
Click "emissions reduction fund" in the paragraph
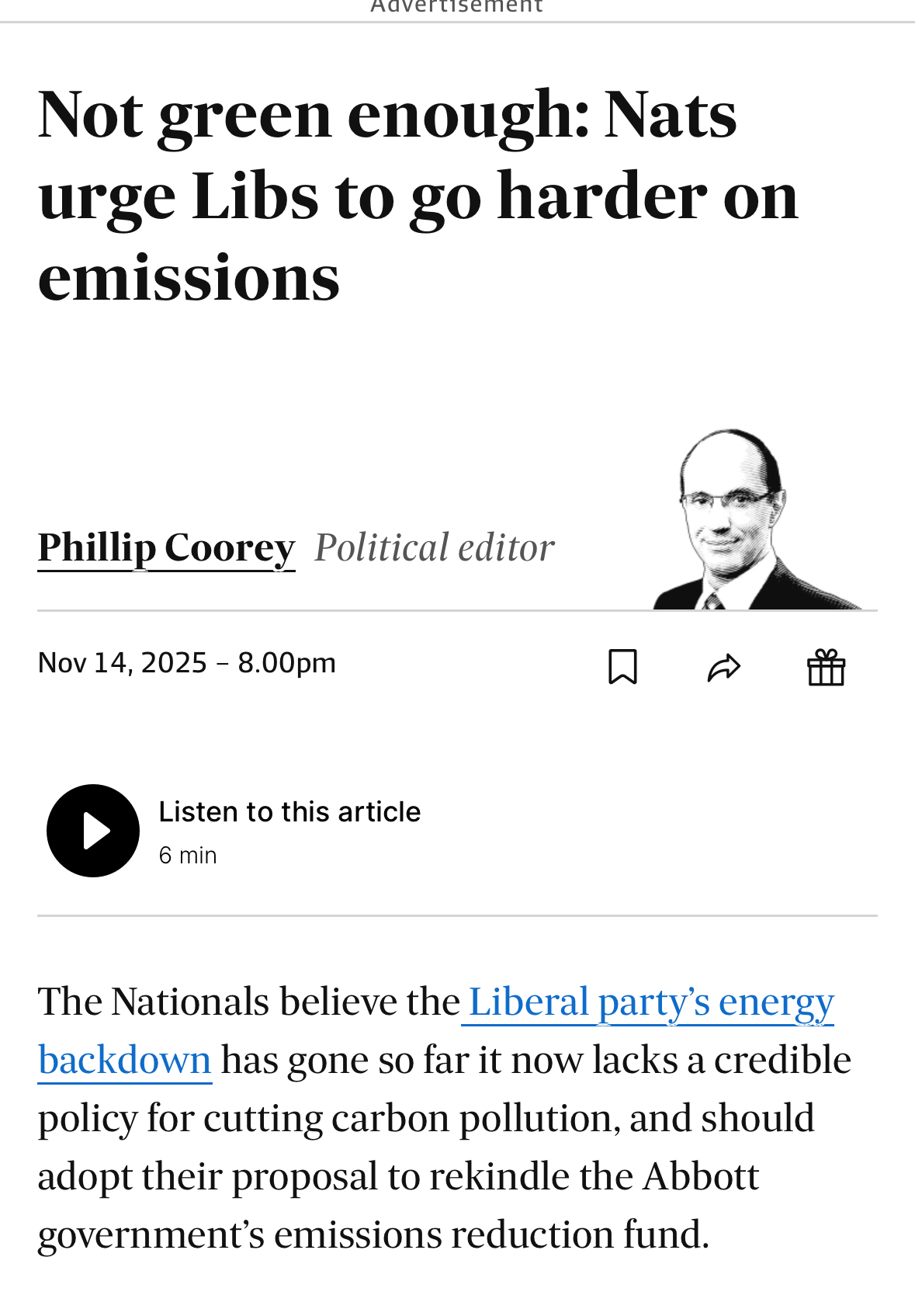(490, 1234)
